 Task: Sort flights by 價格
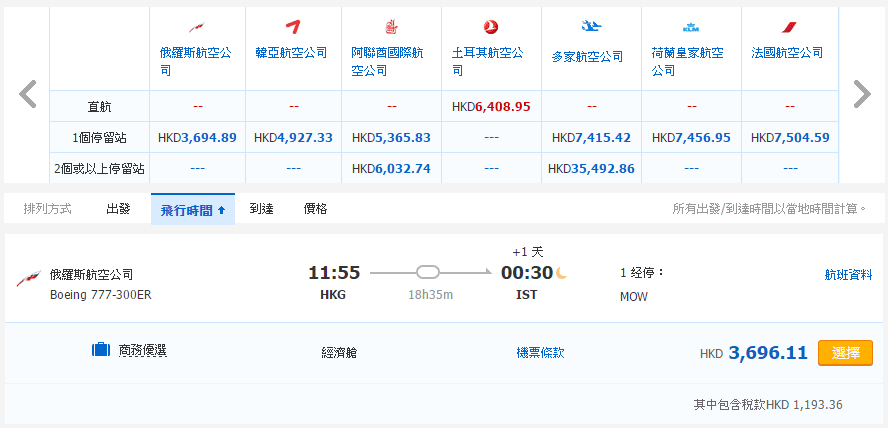[x=315, y=209]
